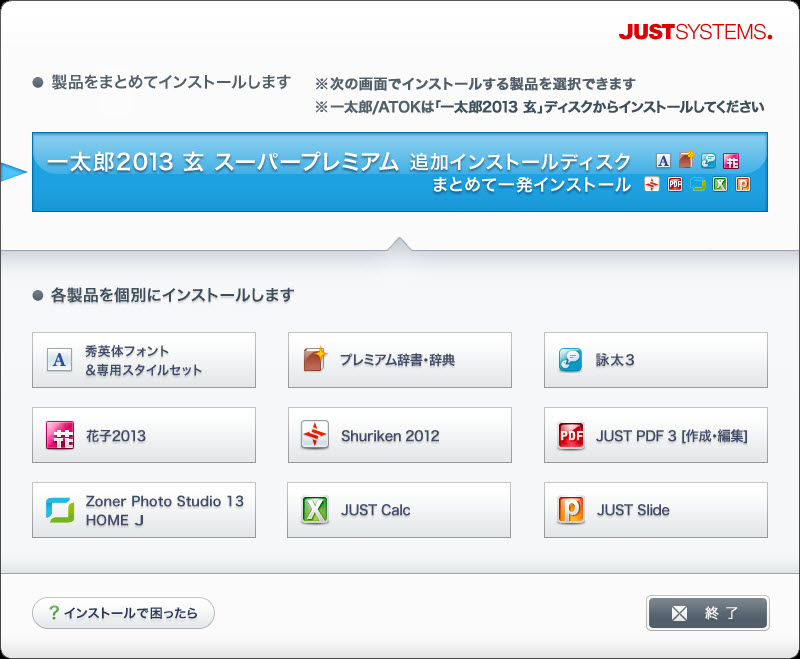
Task: Click the Shuriken 2012 red star icon
Action: [x=315, y=435]
